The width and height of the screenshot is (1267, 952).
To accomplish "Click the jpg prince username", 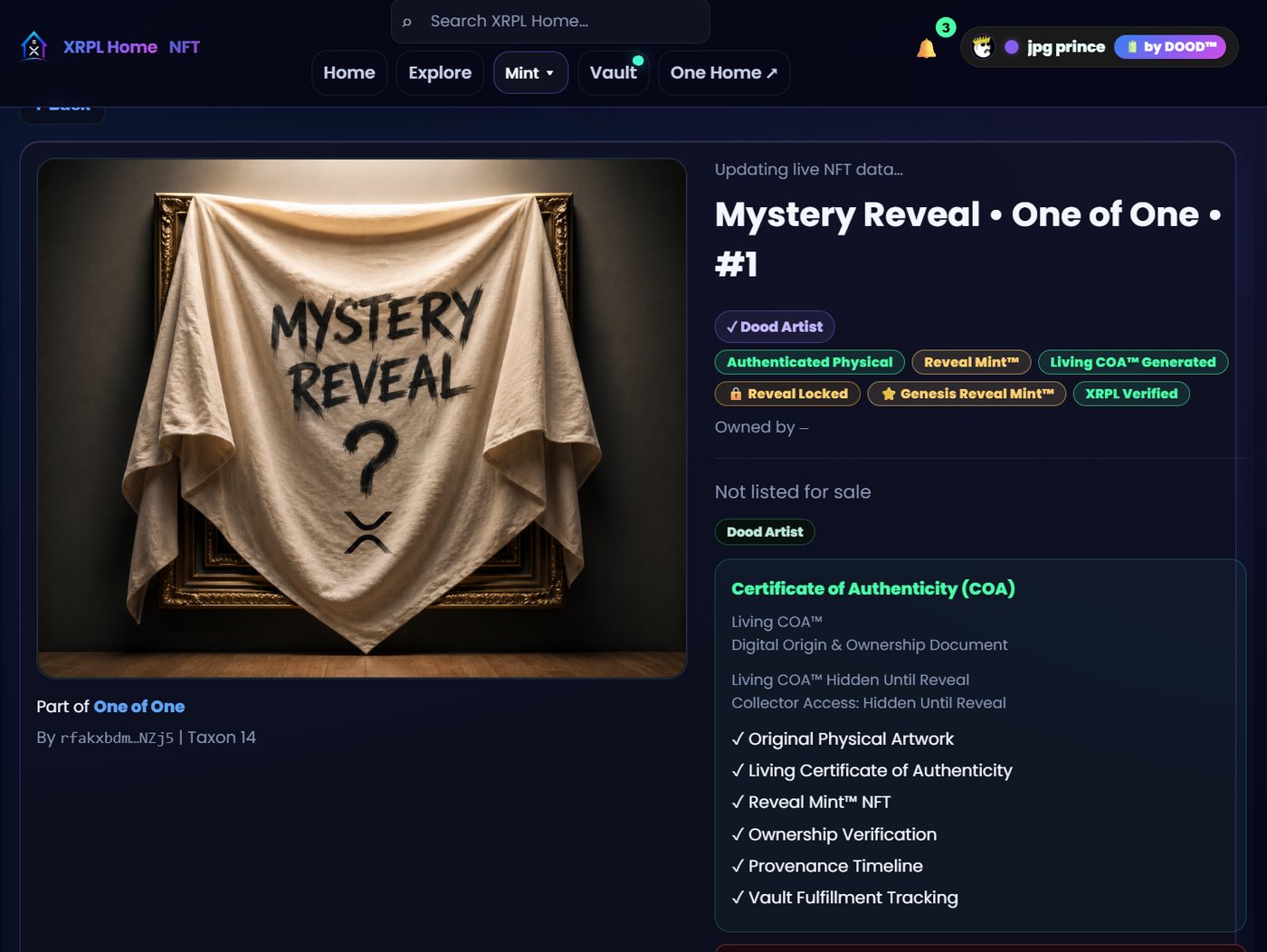I will (1066, 47).
